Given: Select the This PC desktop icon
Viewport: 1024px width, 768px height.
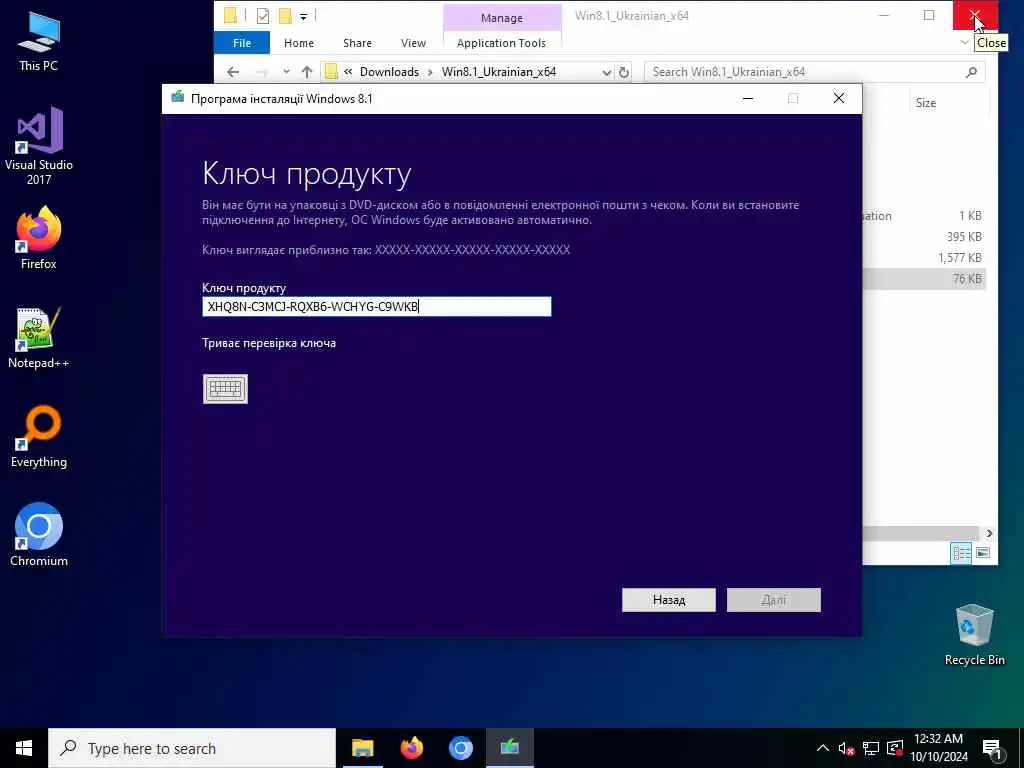Looking at the screenshot, I should 39,42.
